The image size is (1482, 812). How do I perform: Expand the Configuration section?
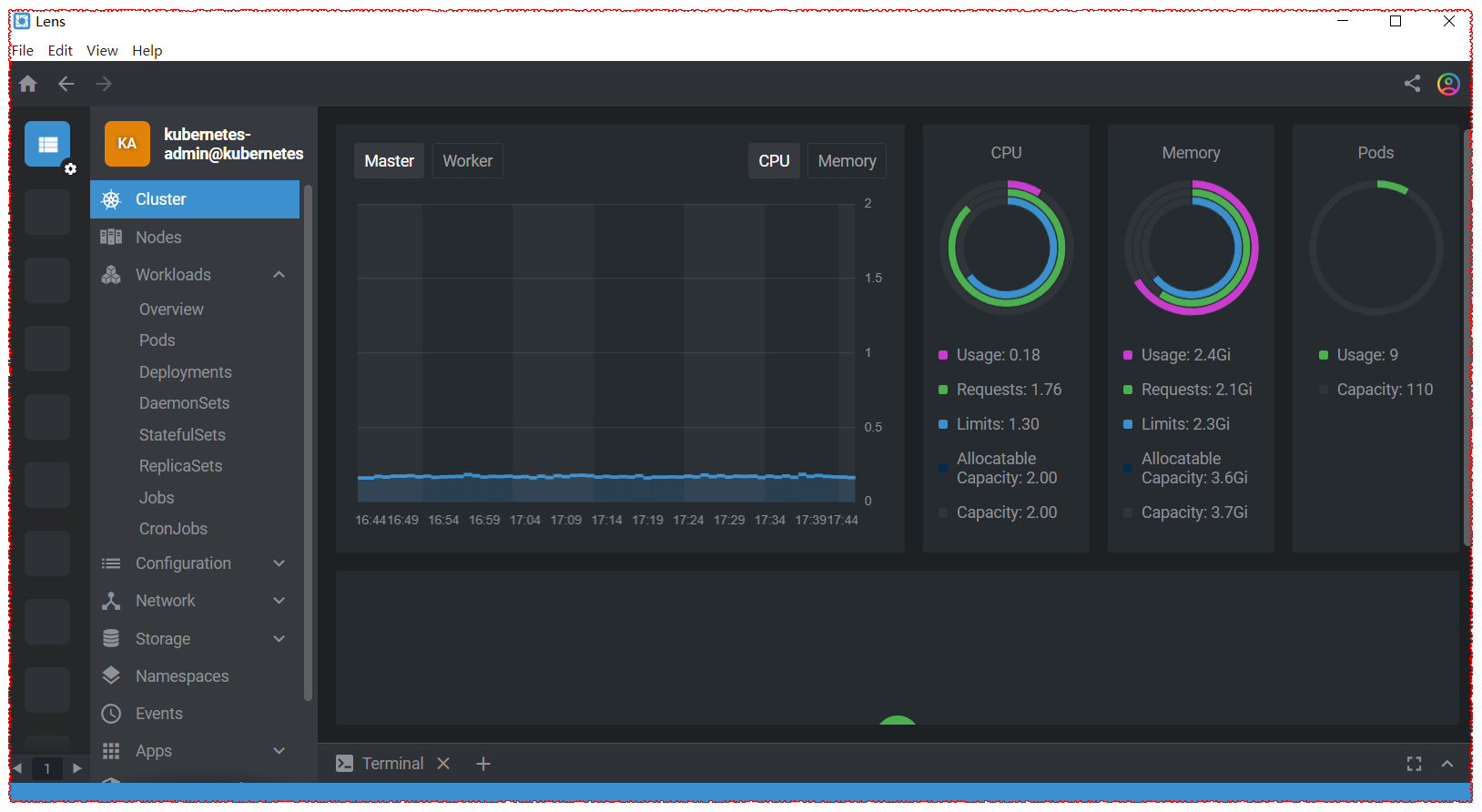(279, 563)
